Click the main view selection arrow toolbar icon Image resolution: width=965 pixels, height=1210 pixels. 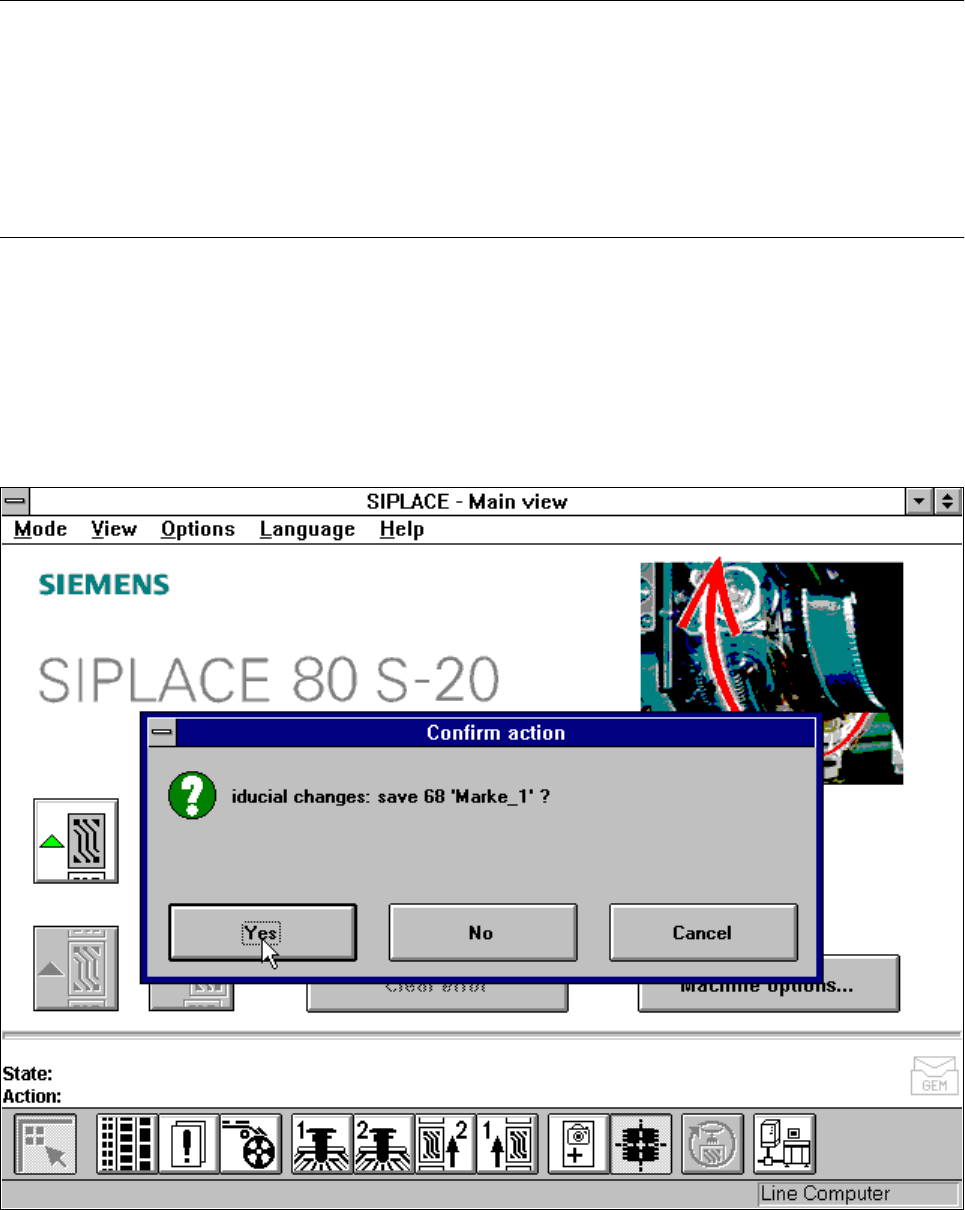(x=45, y=1145)
